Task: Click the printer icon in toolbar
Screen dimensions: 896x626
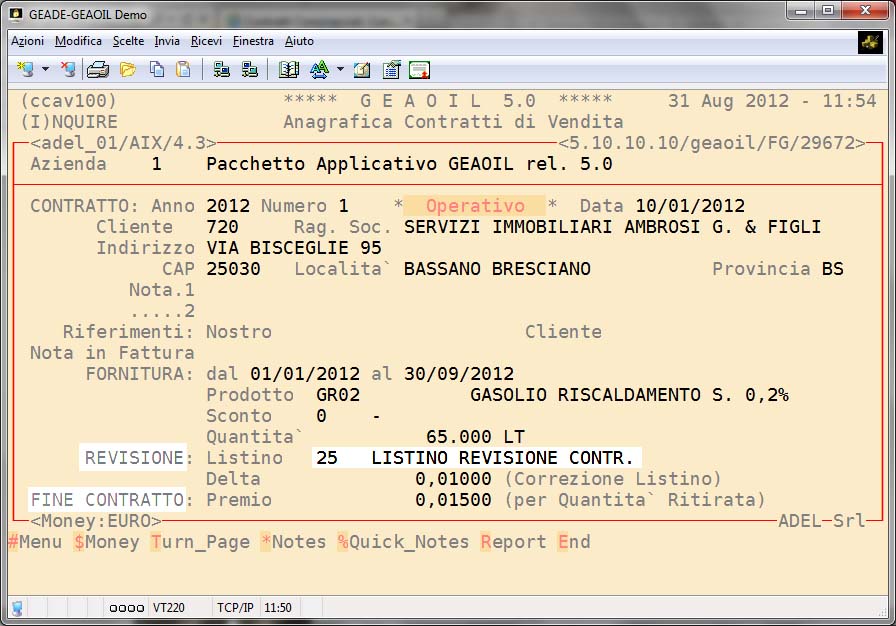Action: (98, 70)
